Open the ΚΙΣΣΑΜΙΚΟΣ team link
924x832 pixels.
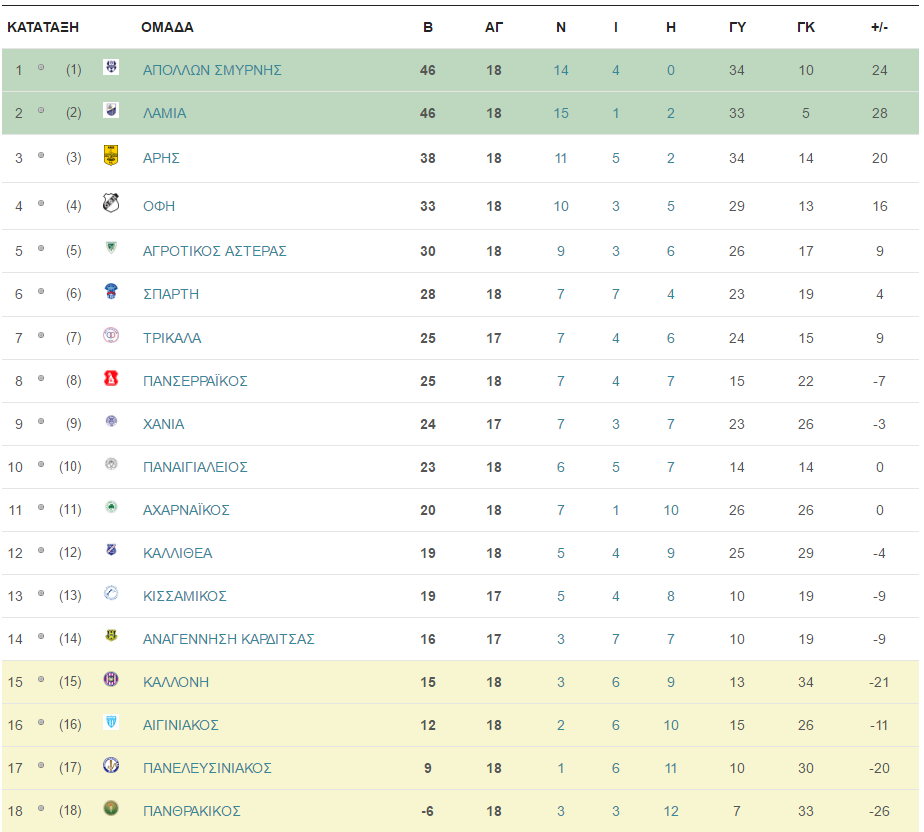pyautogui.click(x=184, y=596)
